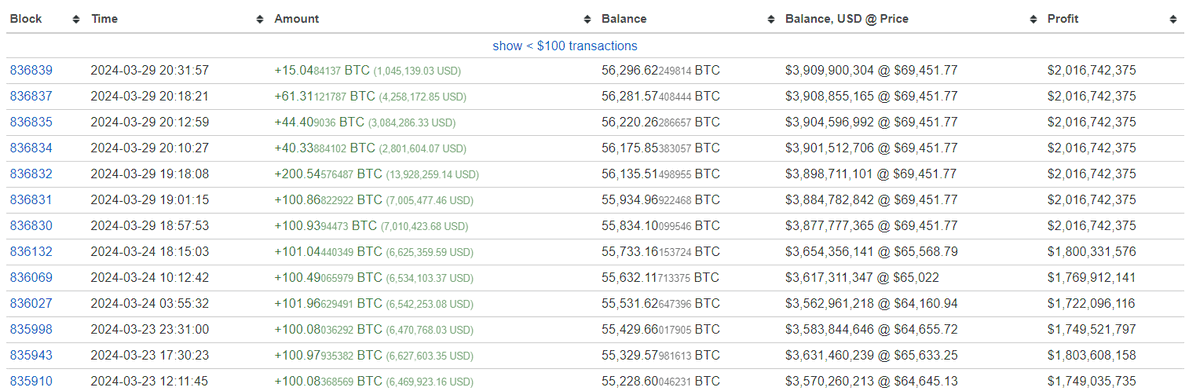
Task: Select the time 2024-03-23 23:31:00
Action: pos(150,329)
